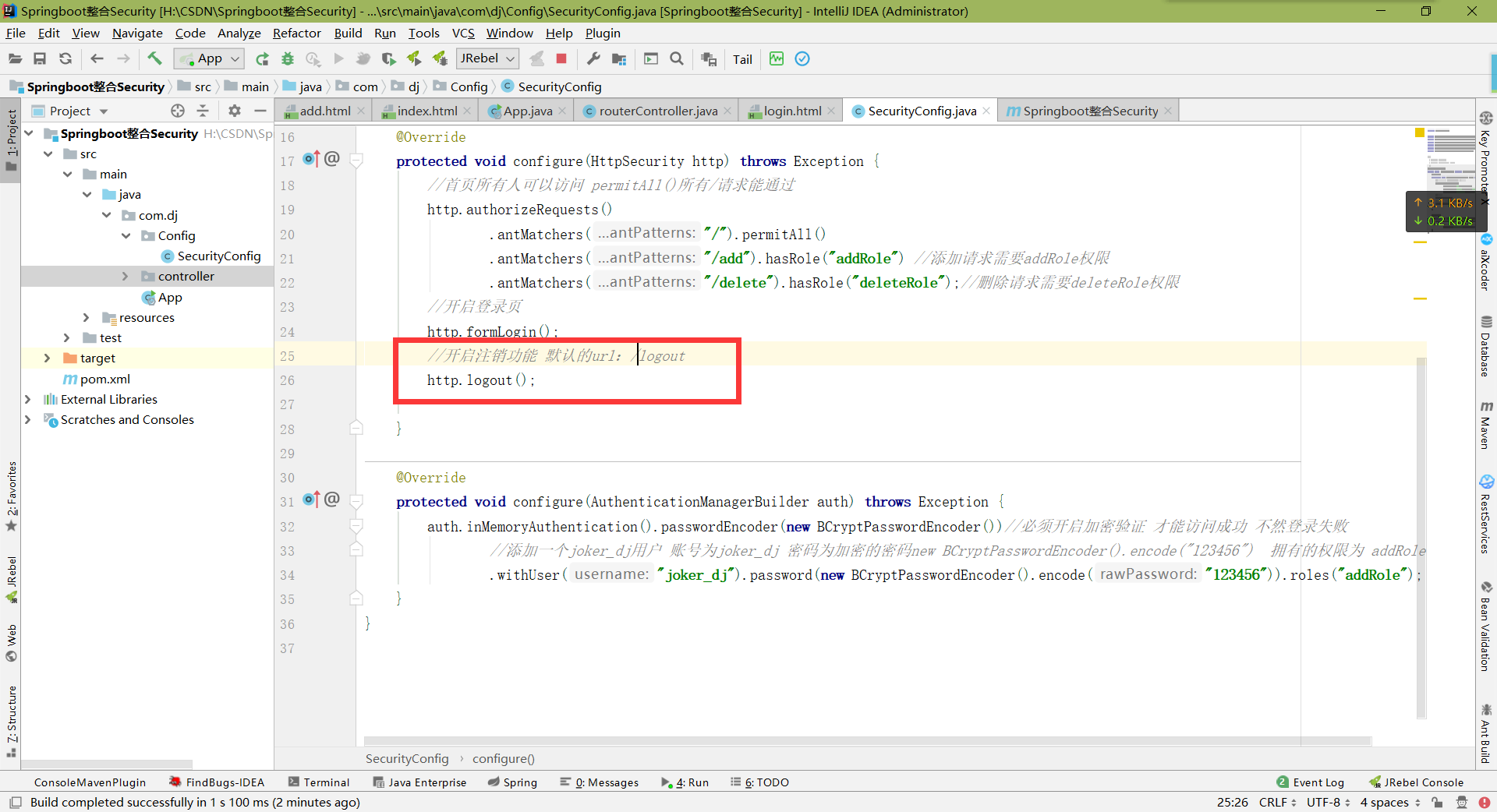Toggle code fold marker at line 28
This screenshot has width=1497, height=812.
[356, 428]
